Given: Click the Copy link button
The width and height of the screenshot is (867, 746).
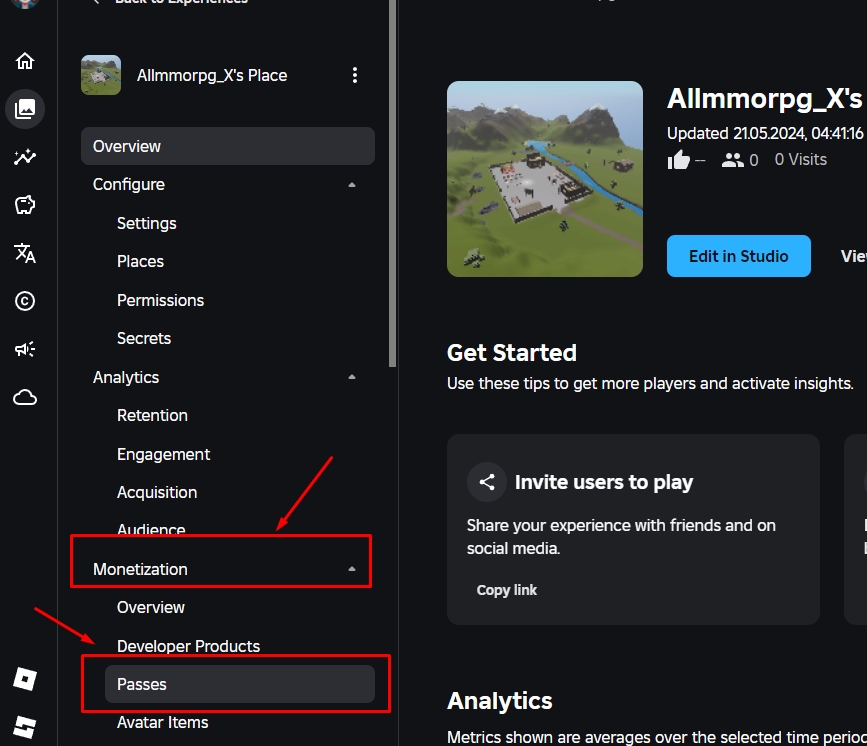Looking at the screenshot, I should tap(506, 590).
